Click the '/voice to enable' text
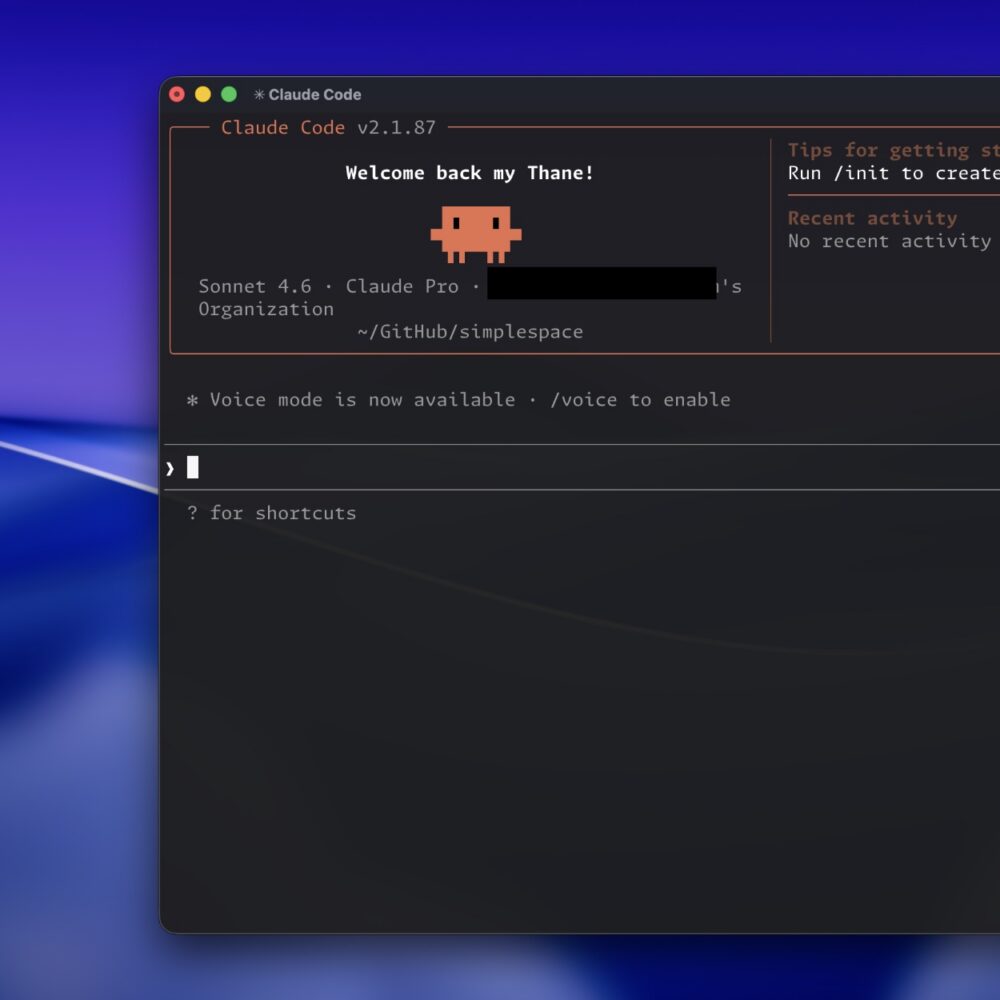1000x1000 pixels. point(640,400)
